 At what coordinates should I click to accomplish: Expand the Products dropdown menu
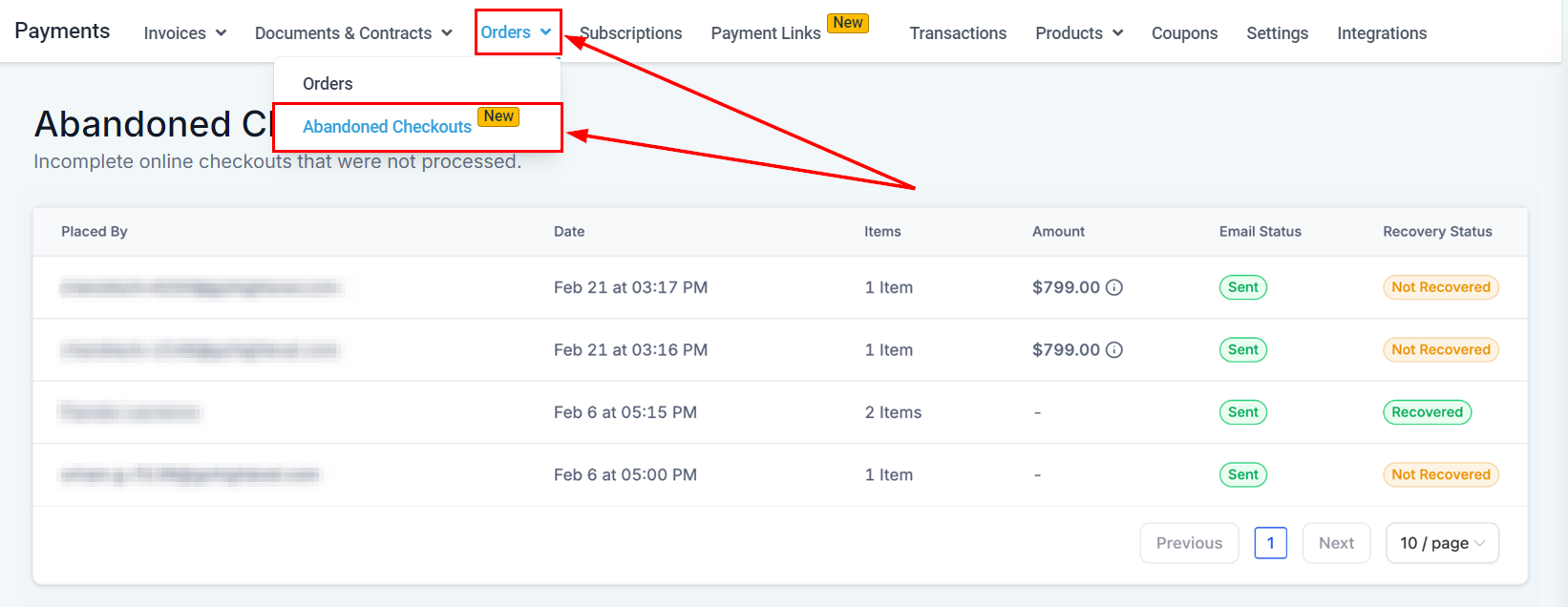point(1078,33)
